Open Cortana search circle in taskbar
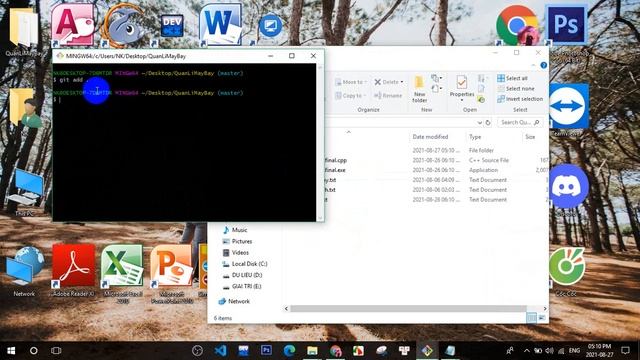 click(x=34, y=350)
